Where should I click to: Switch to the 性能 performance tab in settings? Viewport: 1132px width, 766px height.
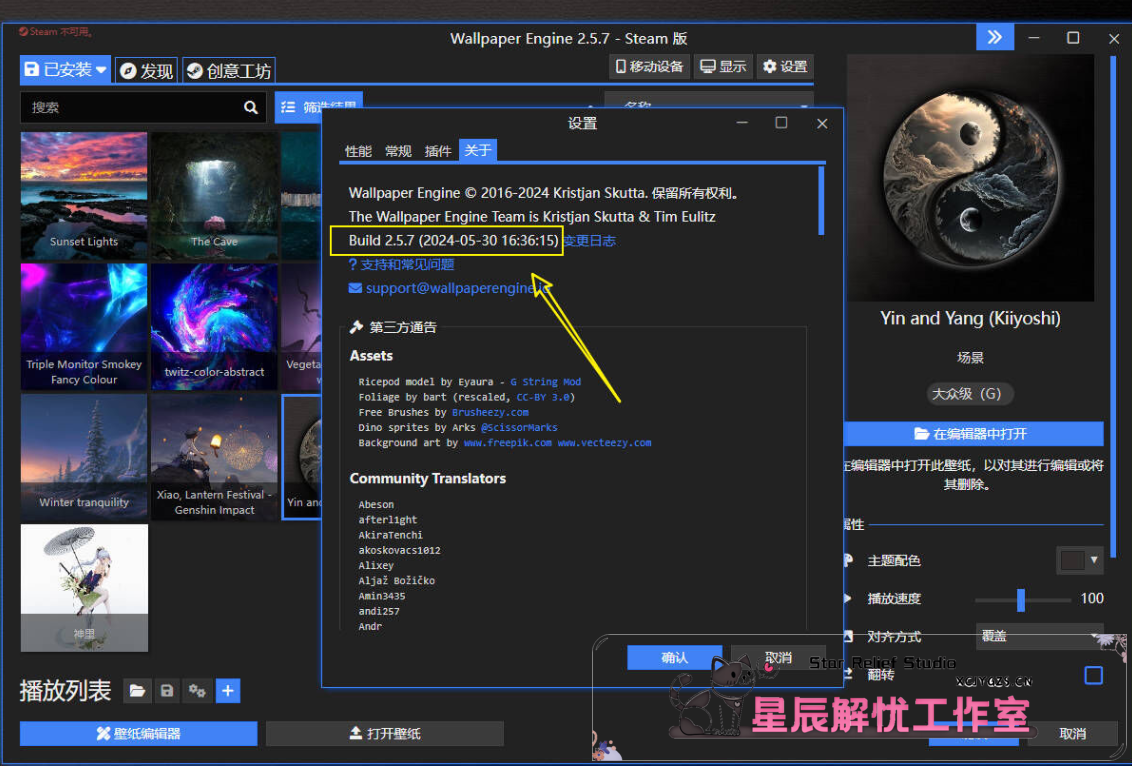(x=358, y=151)
